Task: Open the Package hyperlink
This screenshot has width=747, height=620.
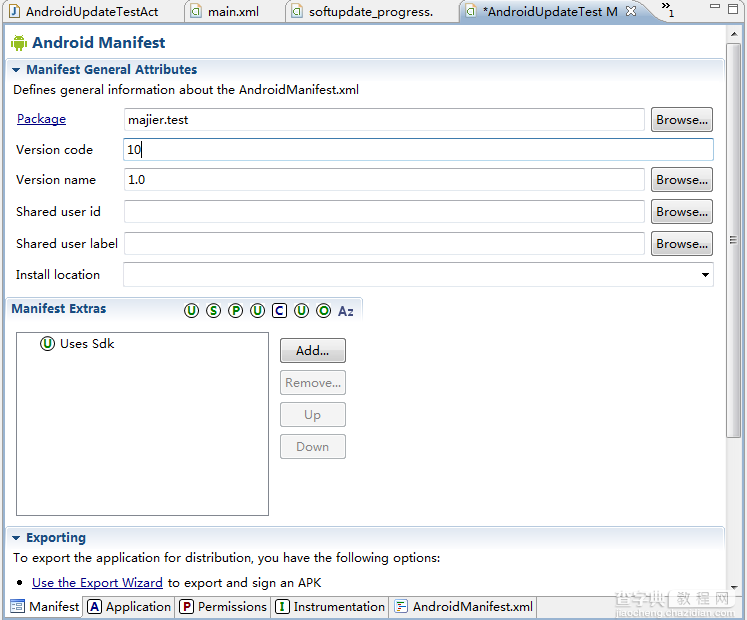Action: click(41, 119)
